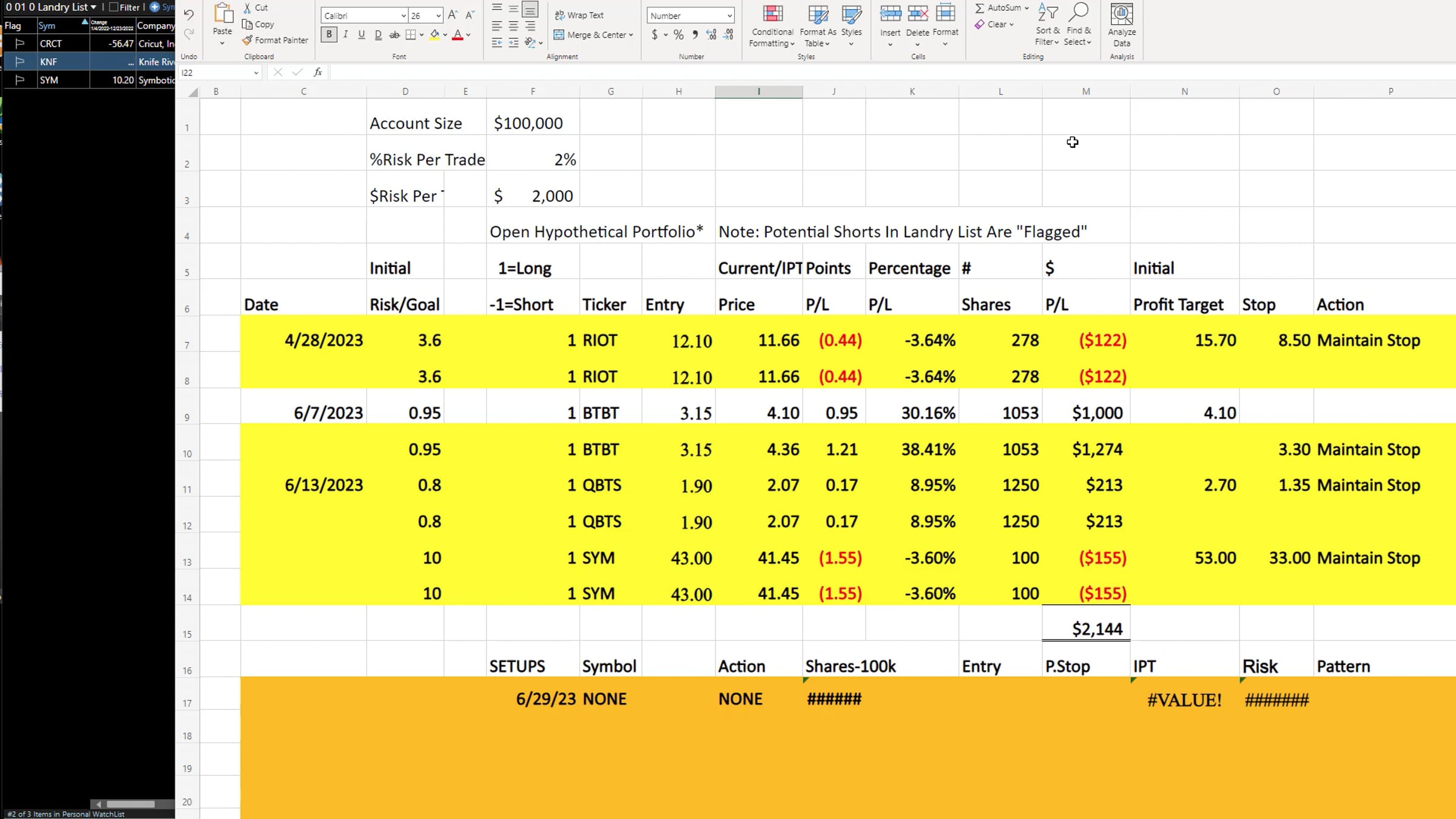The height and width of the screenshot is (819, 1456).
Task: Toggle strikethrough formatting
Action: pos(394,35)
